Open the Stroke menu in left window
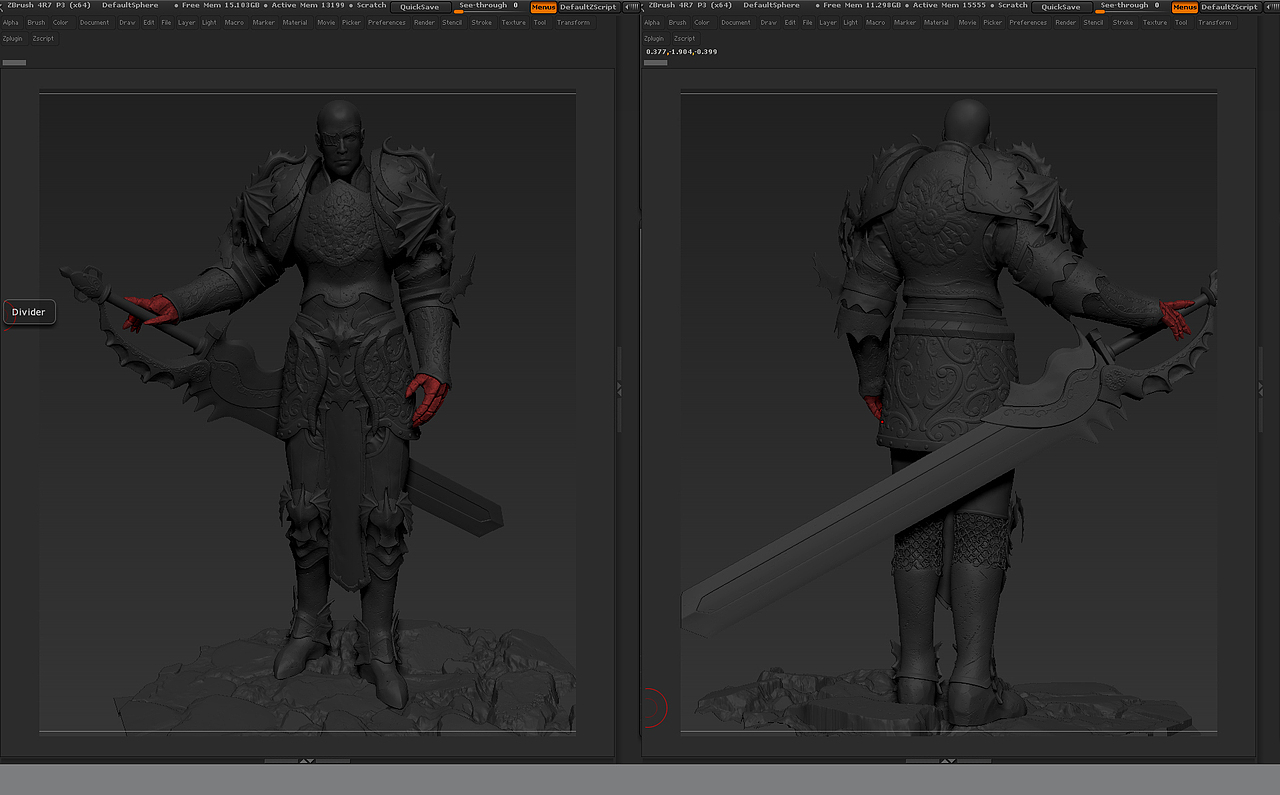 [482, 22]
